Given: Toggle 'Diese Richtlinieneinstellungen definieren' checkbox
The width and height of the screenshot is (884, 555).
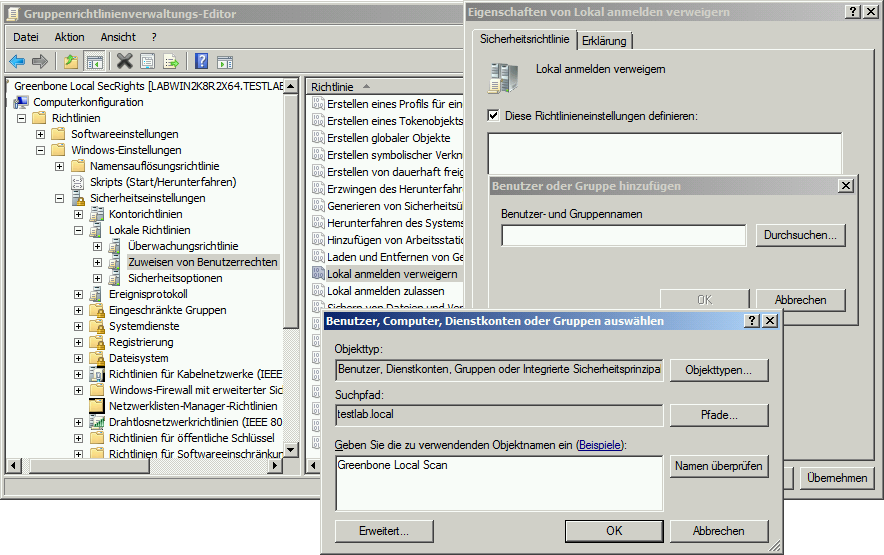Looking at the screenshot, I should 493,115.
